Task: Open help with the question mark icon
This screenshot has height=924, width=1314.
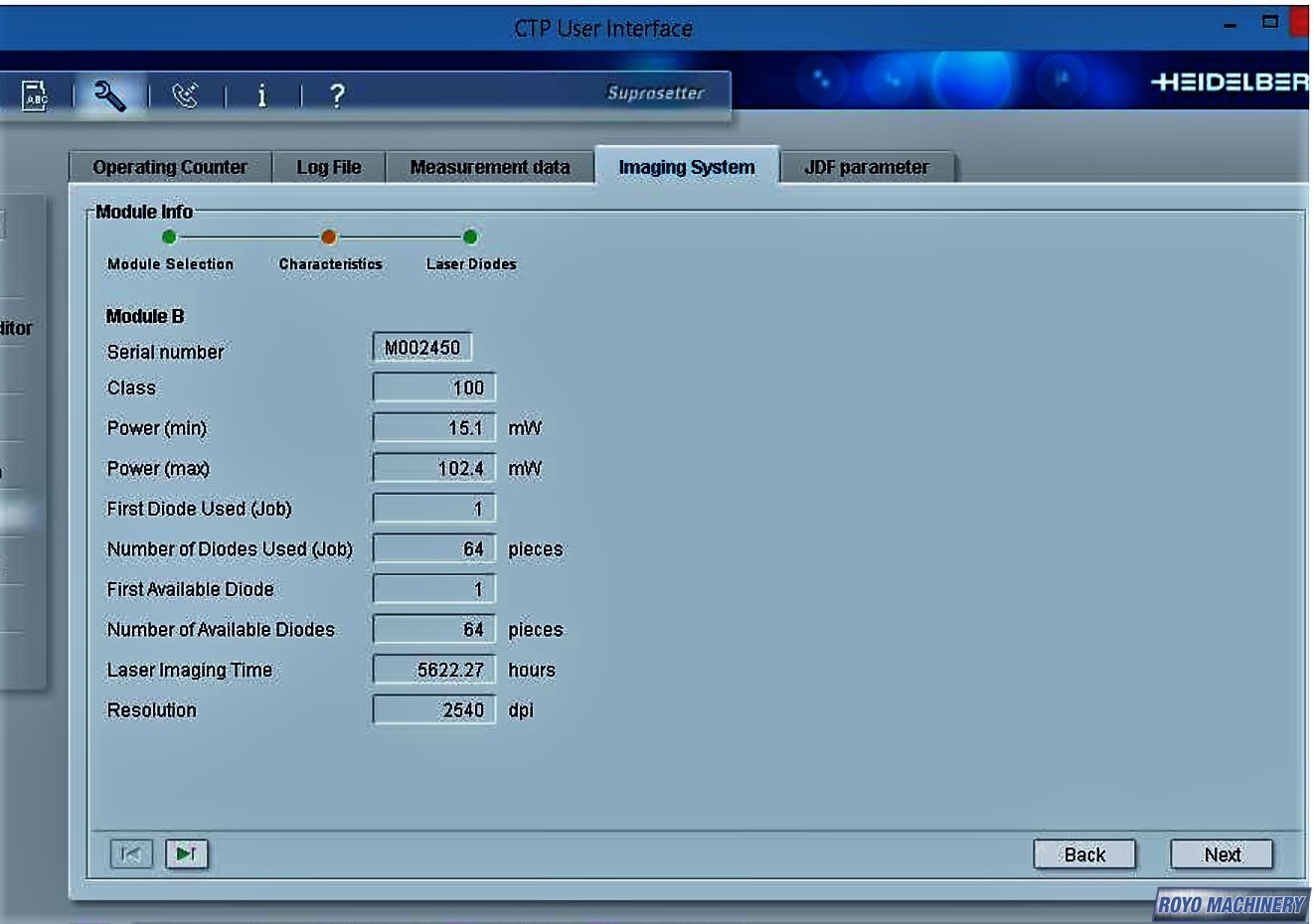Action: [x=337, y=95]
